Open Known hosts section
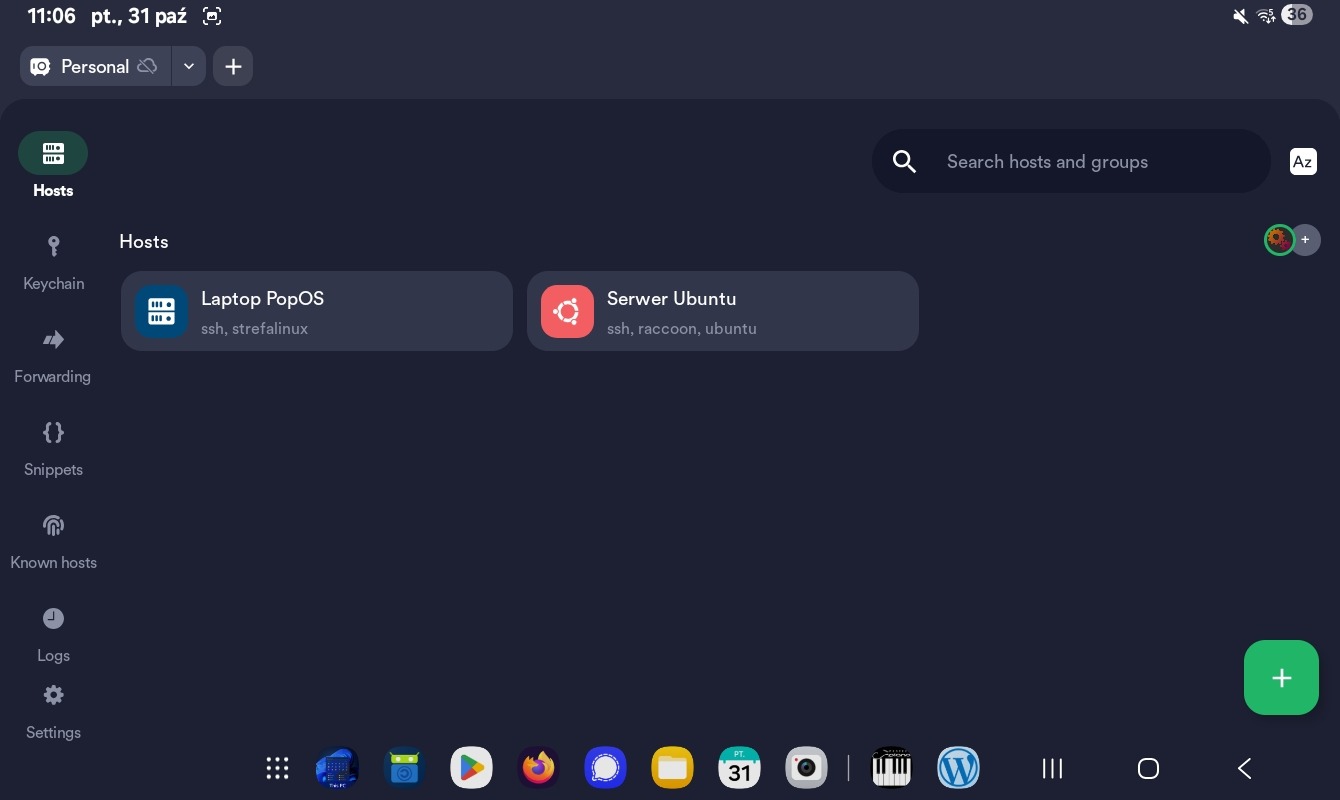The width and height of the screenshot is (1340, 800). 53,541
